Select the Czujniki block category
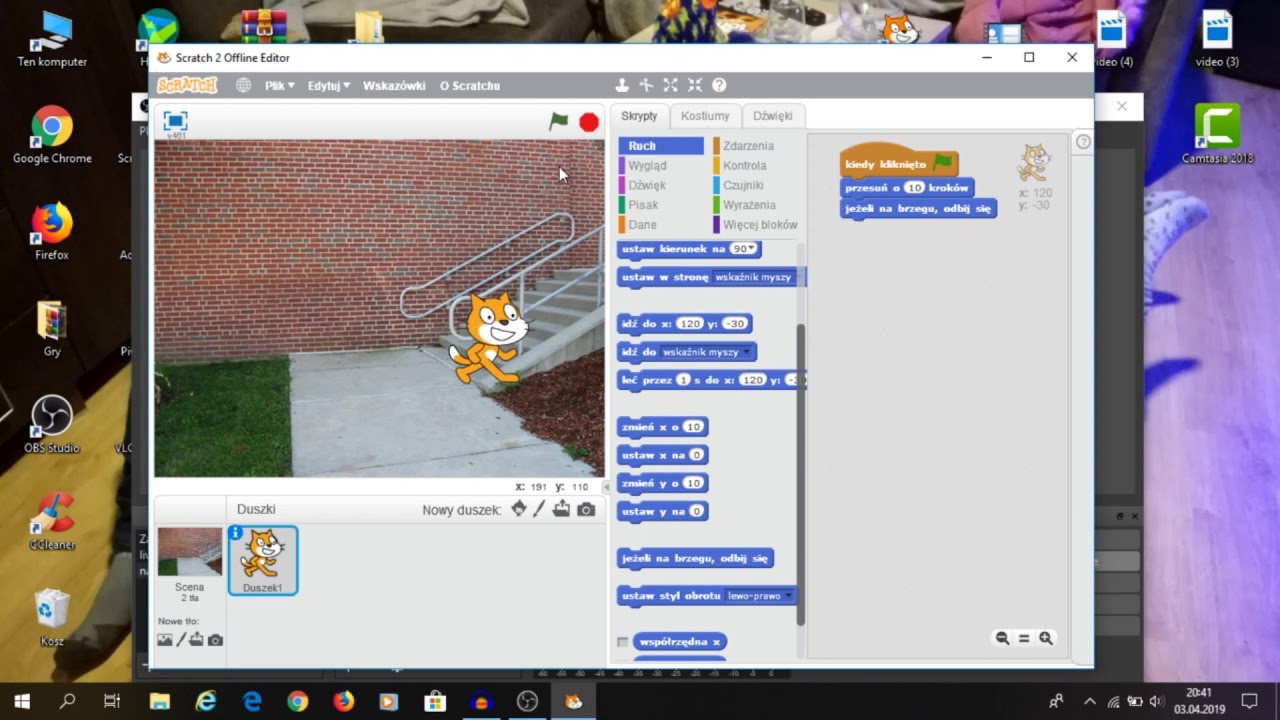Screen dimensions: 1280x720 click(x=744, y=185)
